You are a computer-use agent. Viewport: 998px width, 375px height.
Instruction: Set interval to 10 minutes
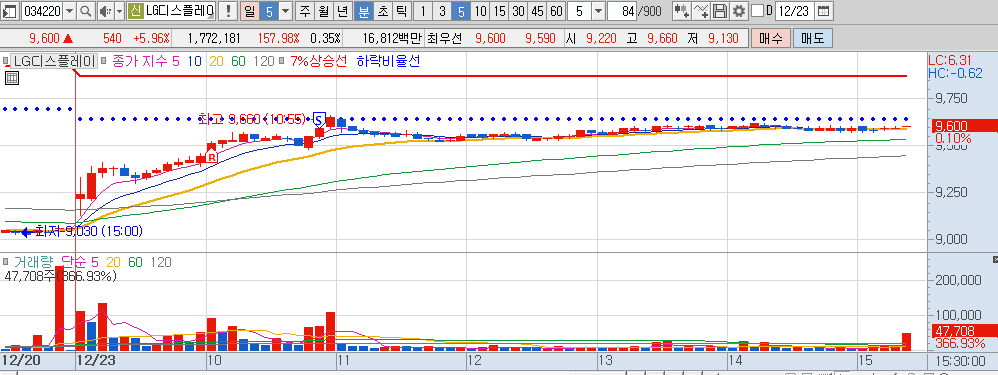click(x=481, y=10)
